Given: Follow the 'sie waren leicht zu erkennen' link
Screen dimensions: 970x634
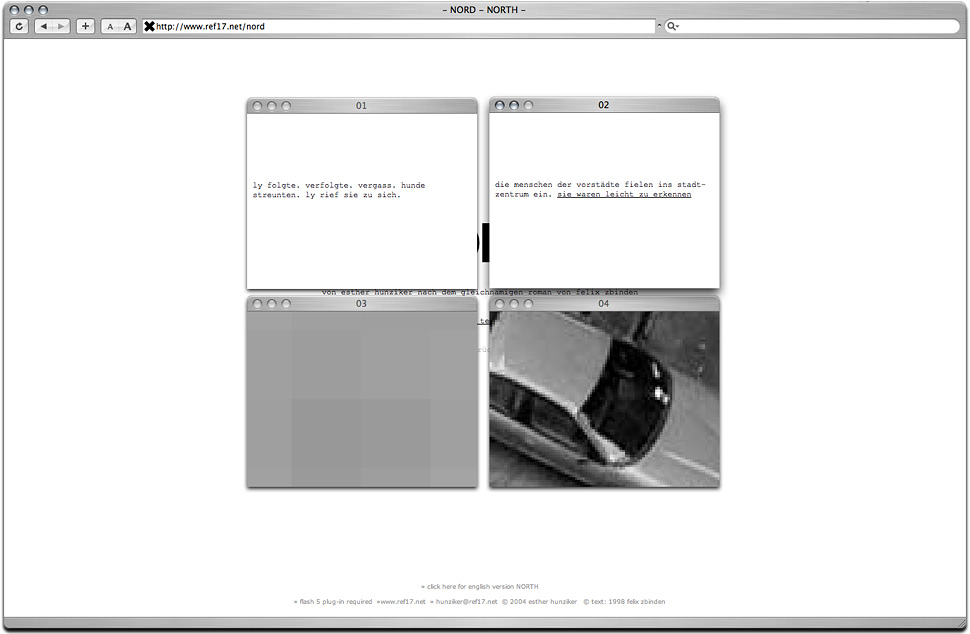Looking at the screenshot, I should click(x=624, y=194).
